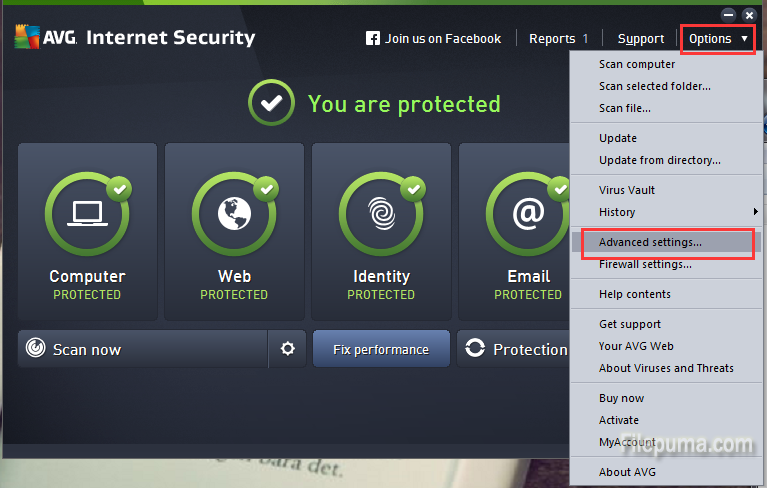Click the Computer protection laptop icon

(x=87, y=213)
